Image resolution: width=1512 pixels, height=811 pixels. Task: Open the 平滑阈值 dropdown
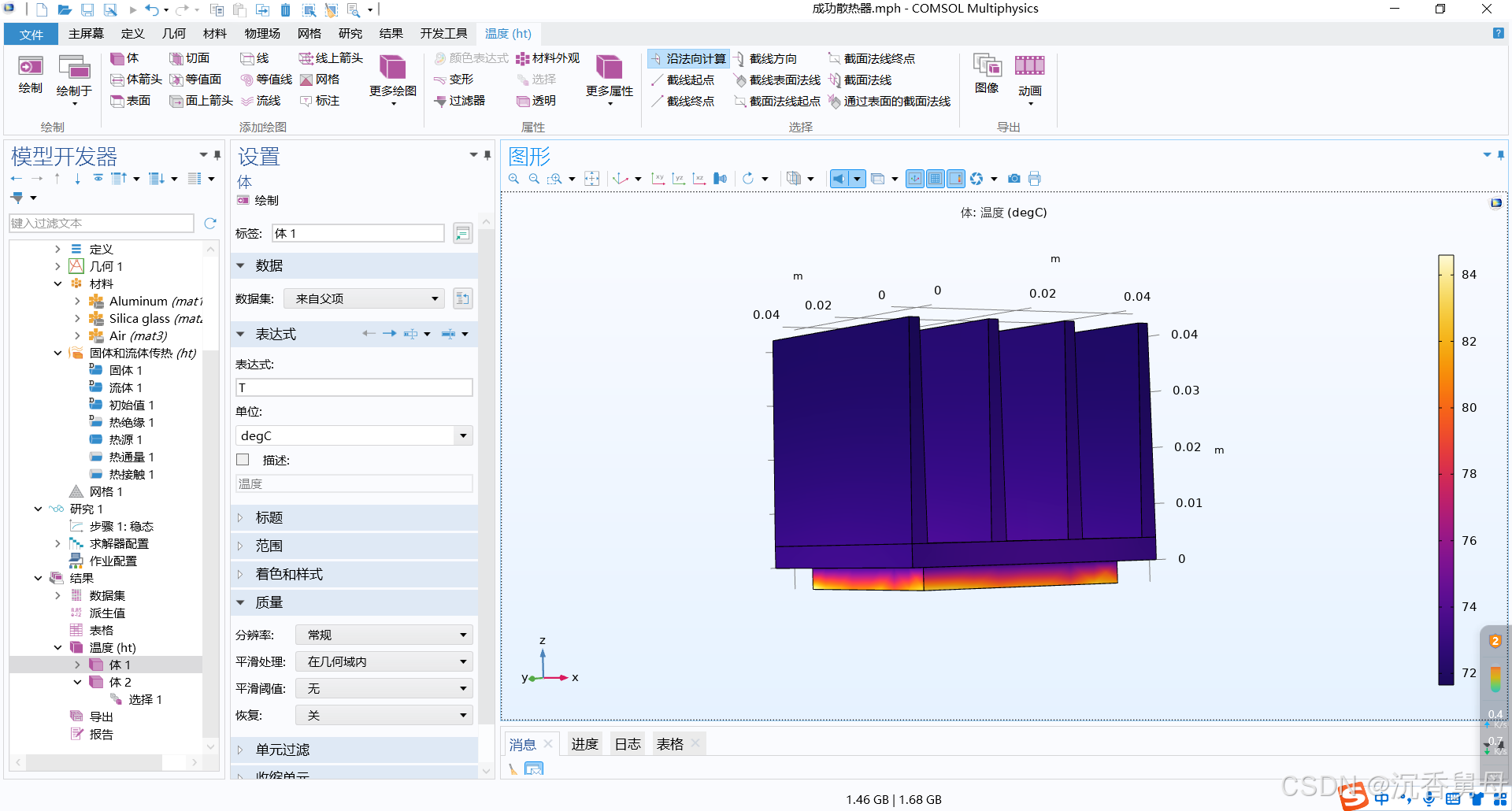point(384,688)
